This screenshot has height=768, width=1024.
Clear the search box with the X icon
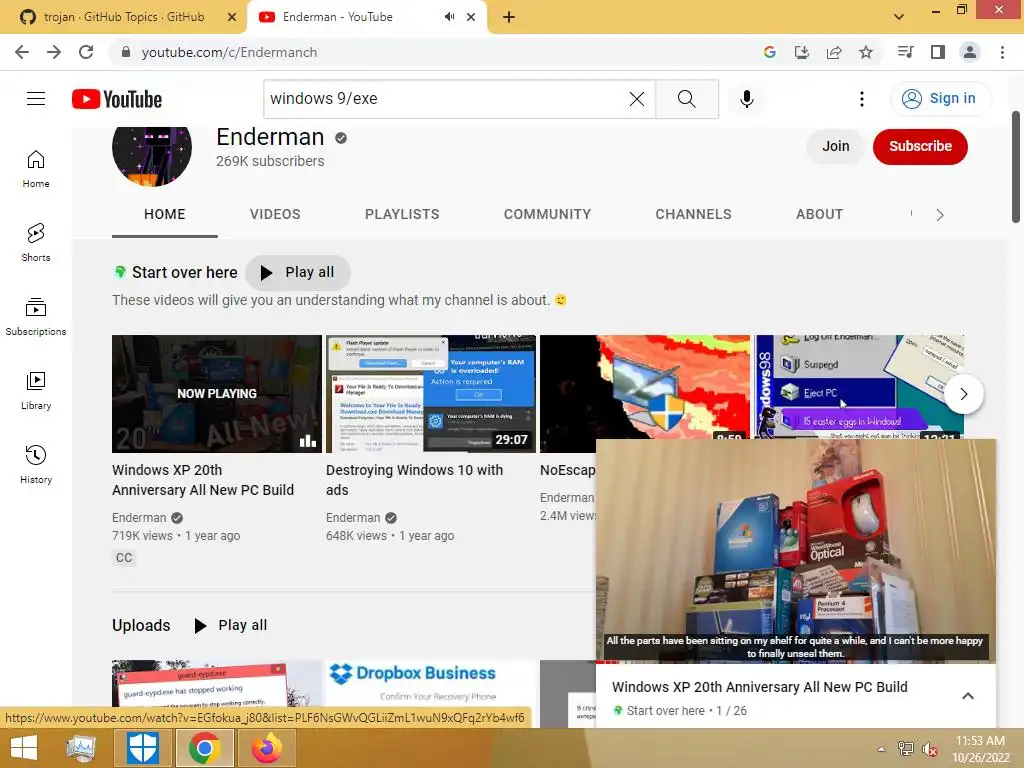[x=637, y=99]
